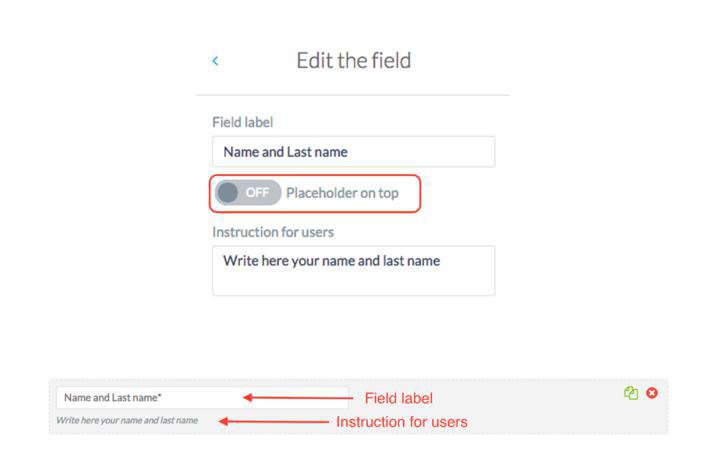Click the gray knob of the OFF switch
715x467 pixels.
click(x=228, y=193)
